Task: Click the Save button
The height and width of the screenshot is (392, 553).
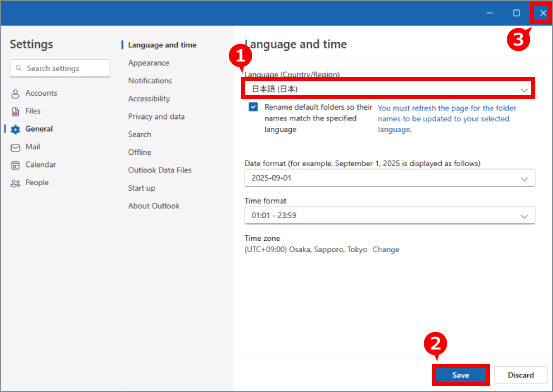Action: [461, 375]
